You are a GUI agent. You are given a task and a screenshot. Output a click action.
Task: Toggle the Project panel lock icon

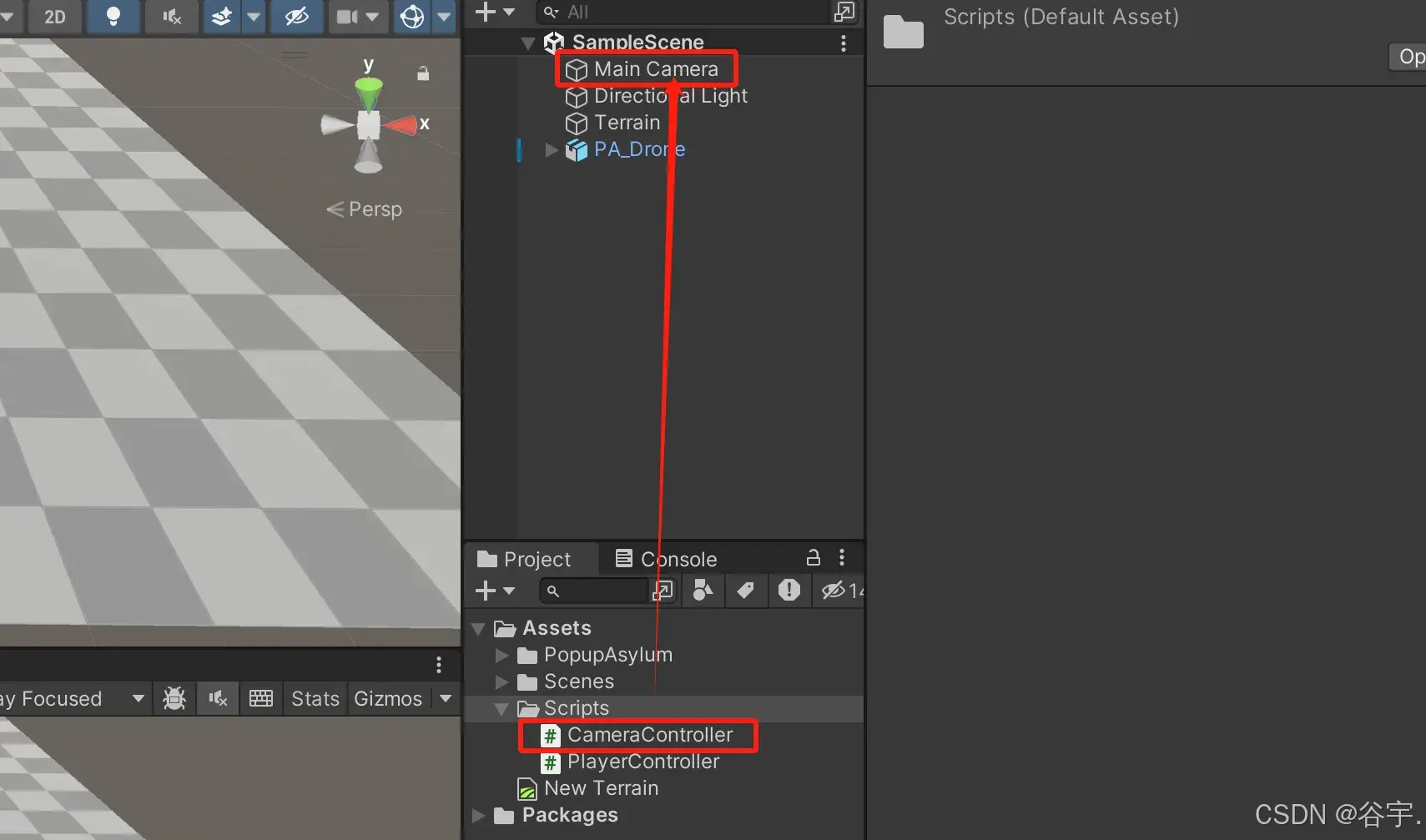[x=813, y=557]
